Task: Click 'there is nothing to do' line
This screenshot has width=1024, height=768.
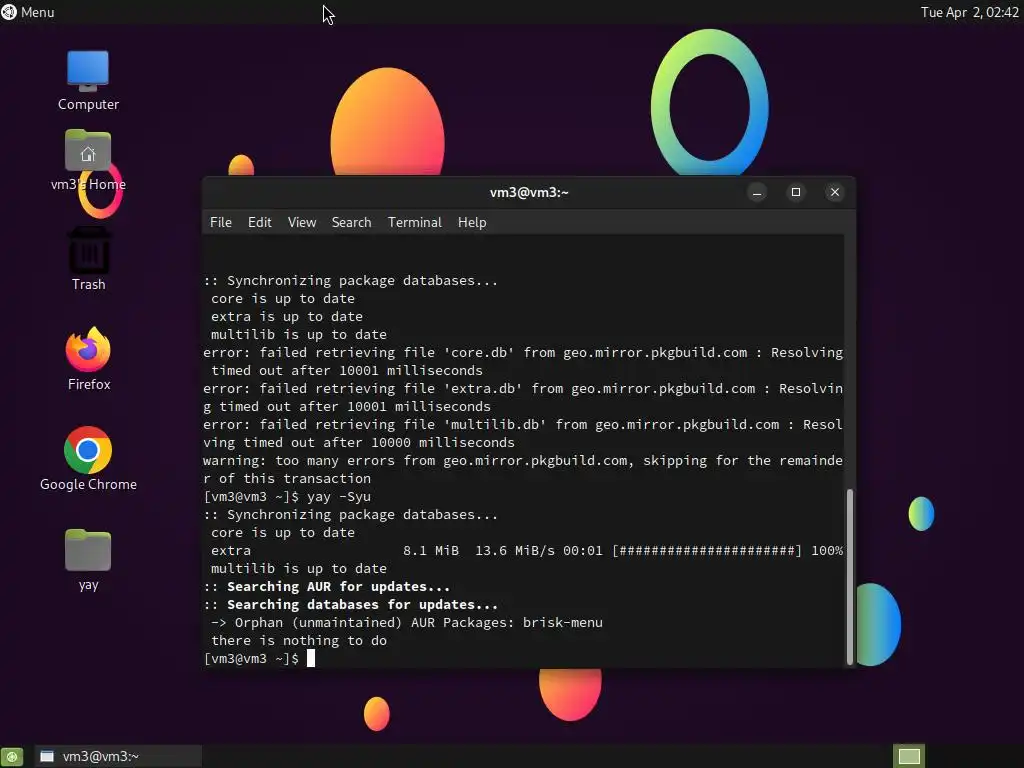Action: [x=298, y=641]
